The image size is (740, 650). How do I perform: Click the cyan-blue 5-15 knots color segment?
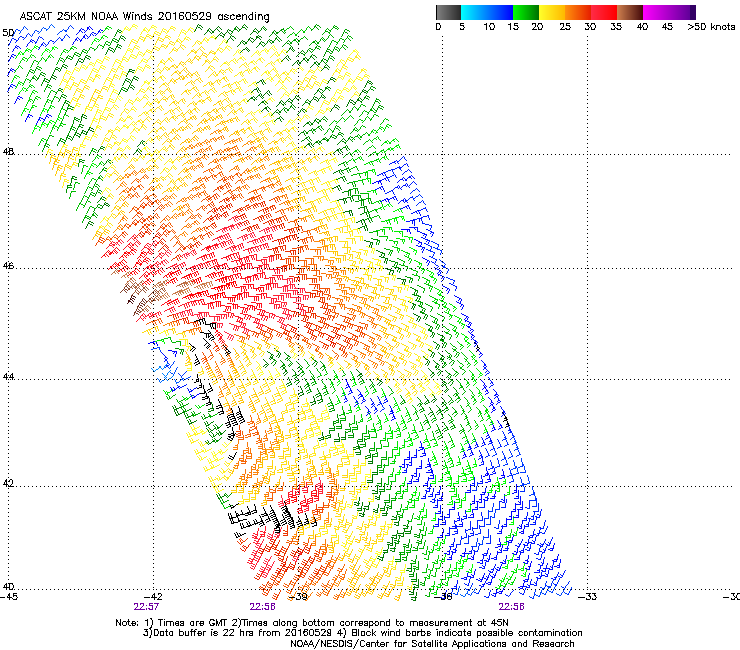[x=487, y=12]
